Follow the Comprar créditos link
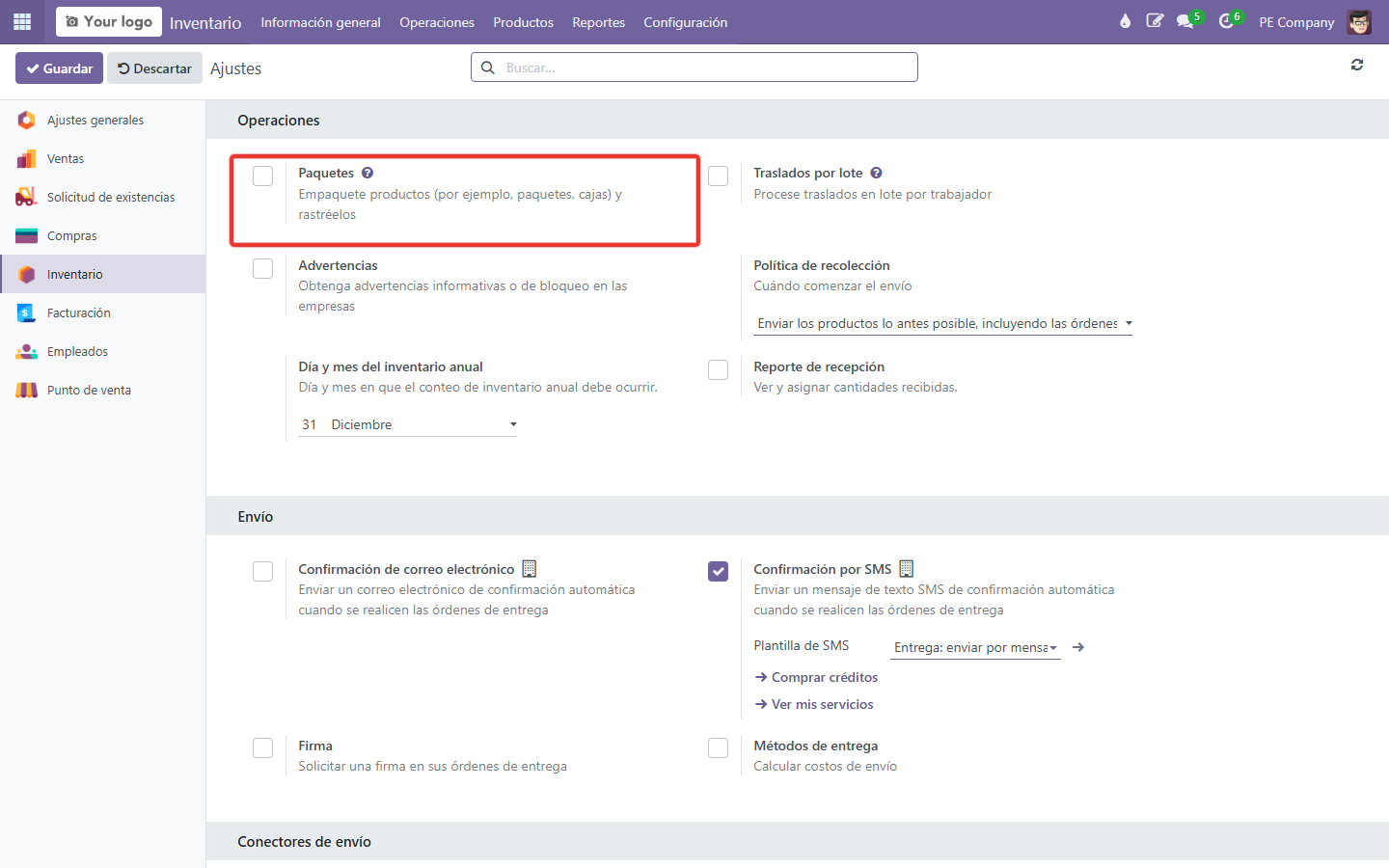Viewport: 1389px width, 868px height. 816,677
